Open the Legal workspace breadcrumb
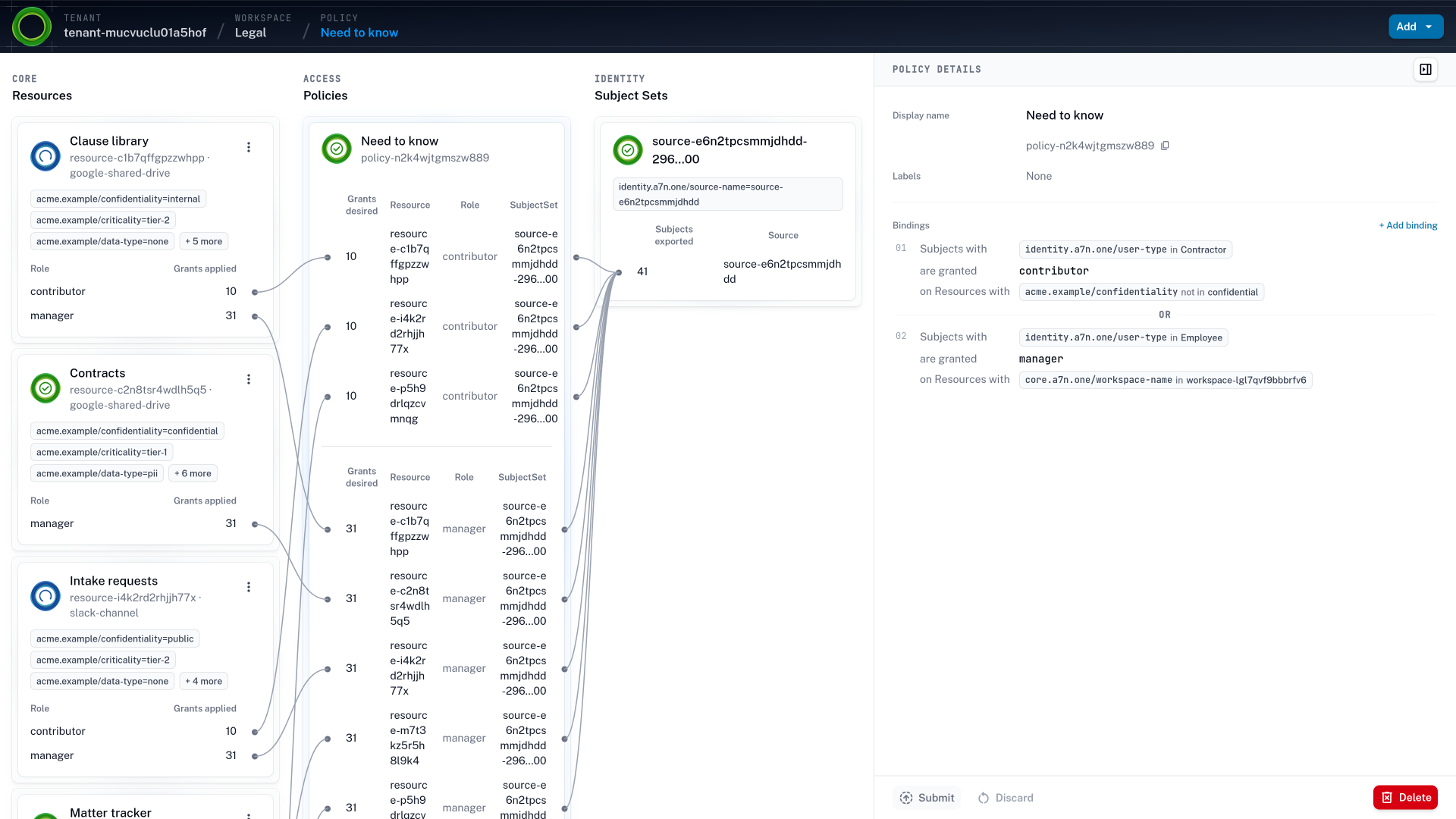The height and width of the screenshot is (819, 1456). tap(250, 33)
